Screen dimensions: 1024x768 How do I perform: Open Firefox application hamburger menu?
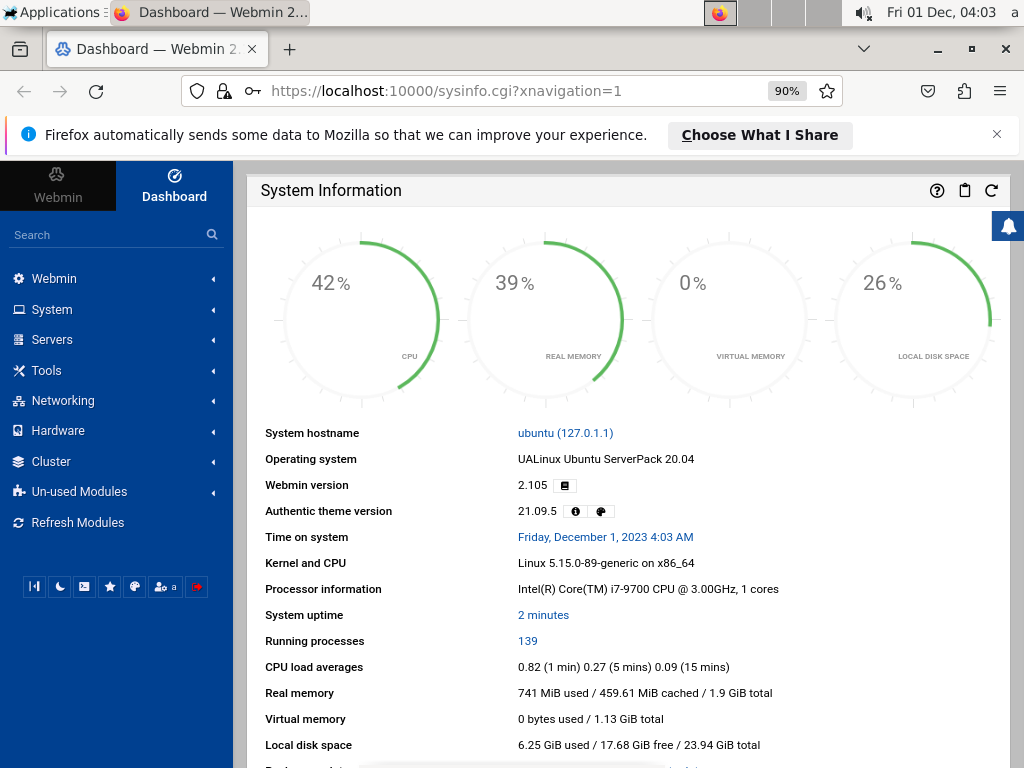click(1000, 91)
